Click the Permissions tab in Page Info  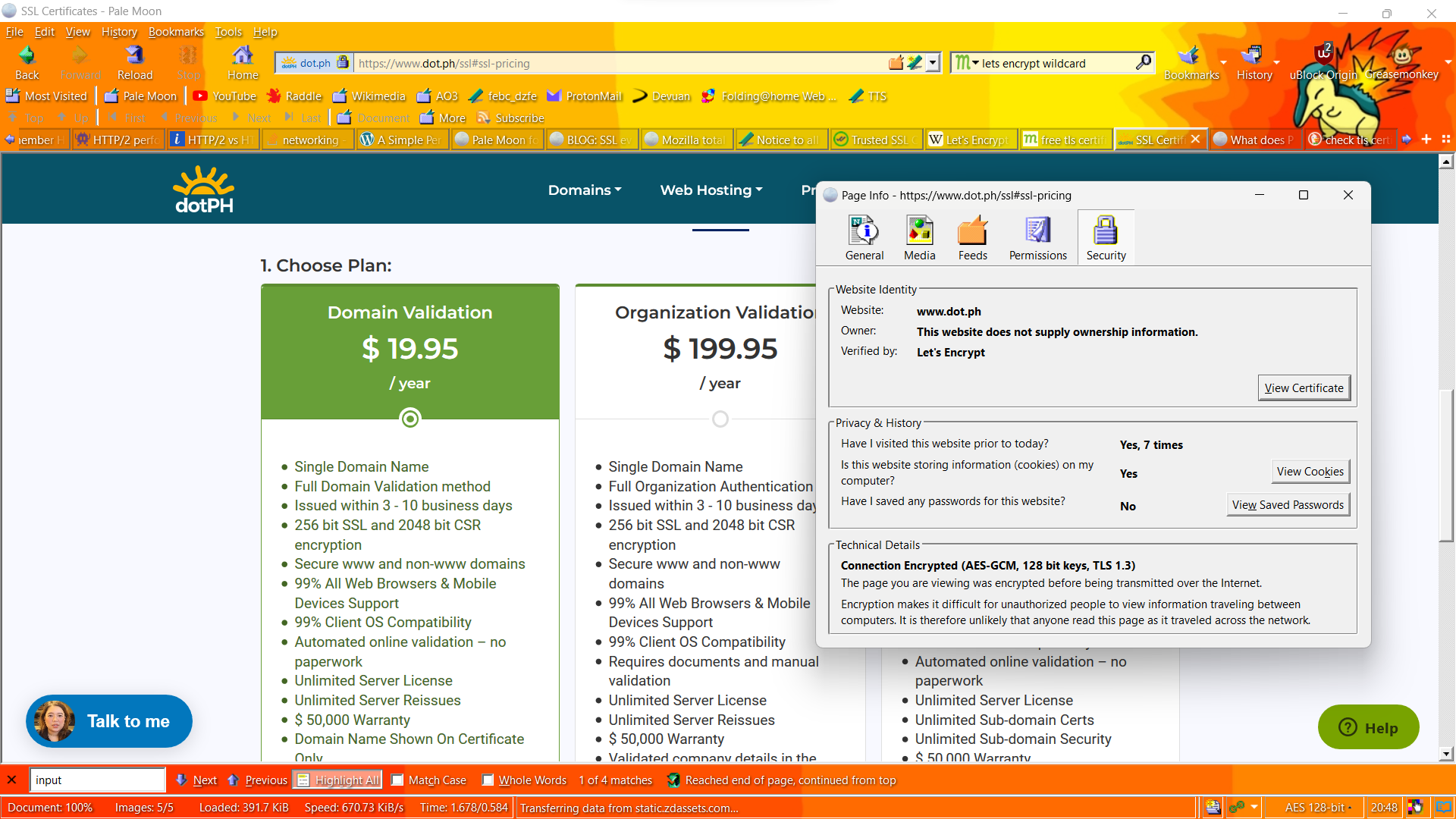pos(1038,237)
